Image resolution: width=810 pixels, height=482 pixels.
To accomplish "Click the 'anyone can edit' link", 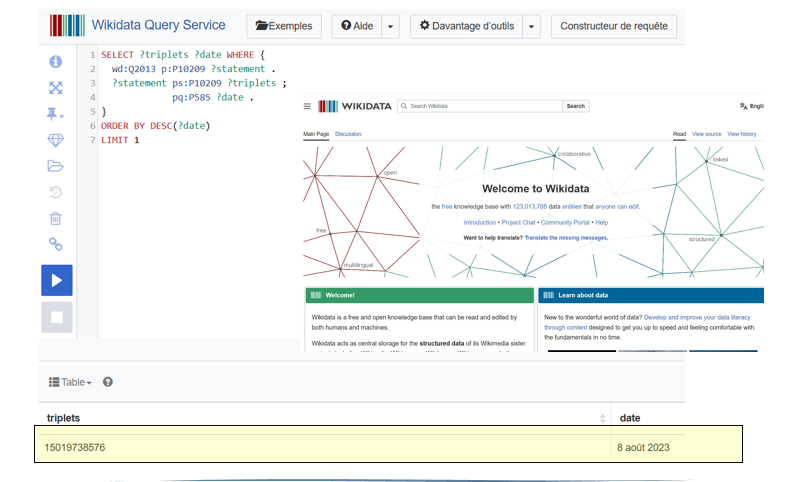I will pos(617,207).
